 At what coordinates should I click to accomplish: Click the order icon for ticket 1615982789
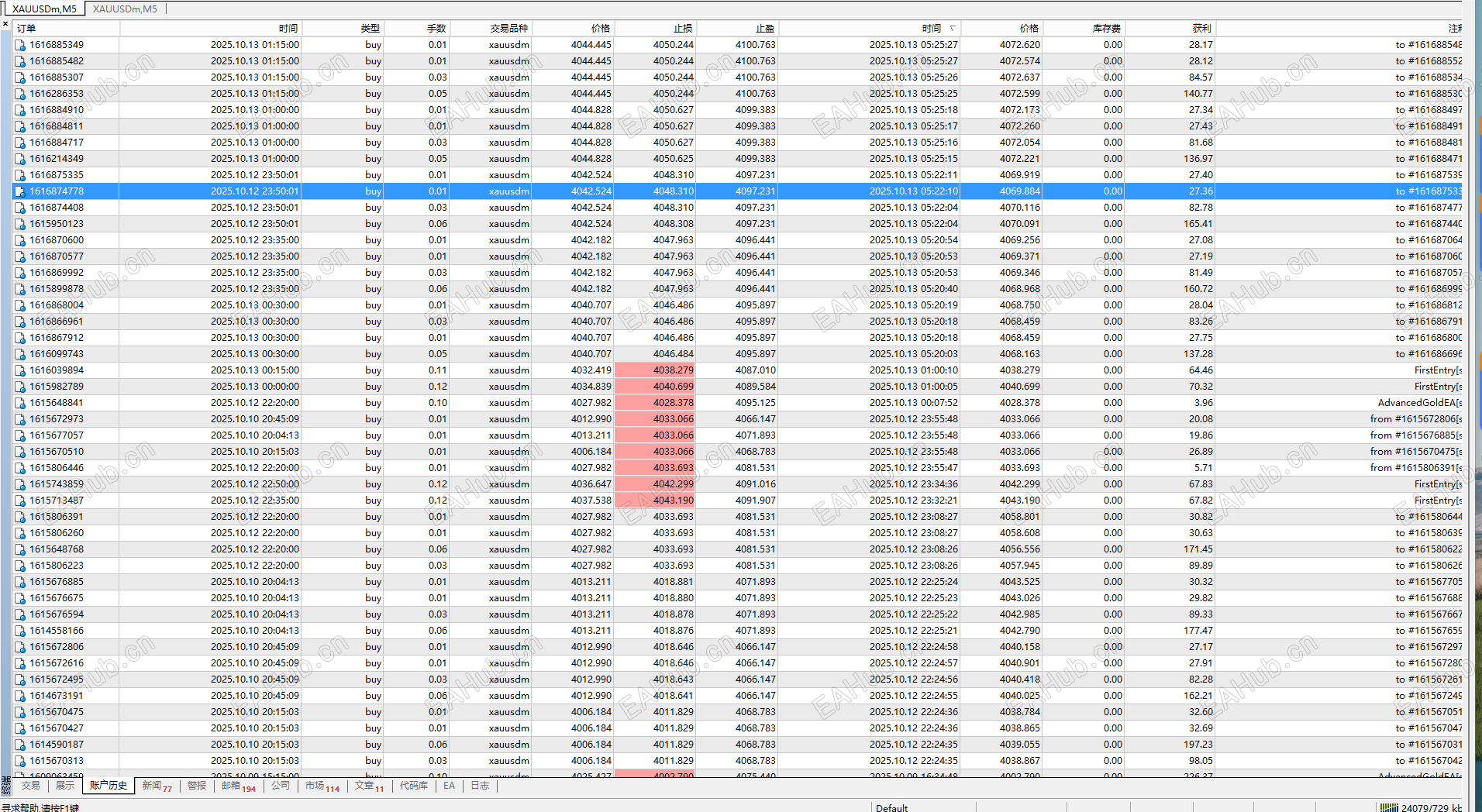pos(20,387)
